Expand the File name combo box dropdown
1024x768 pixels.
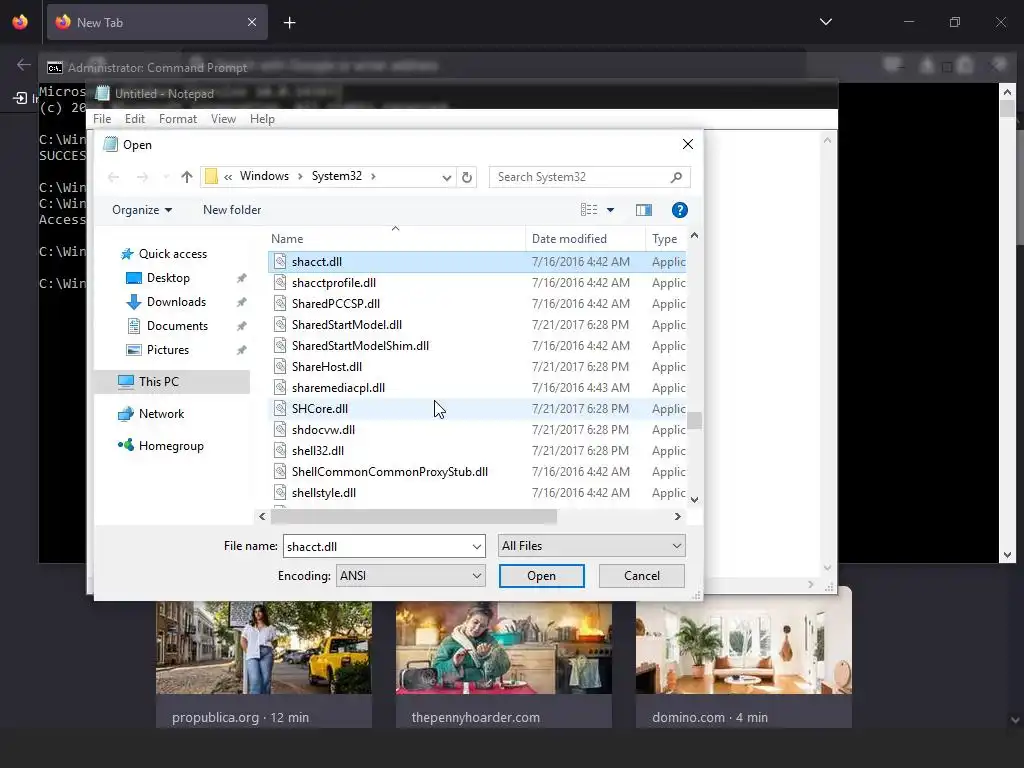[477, 547]
